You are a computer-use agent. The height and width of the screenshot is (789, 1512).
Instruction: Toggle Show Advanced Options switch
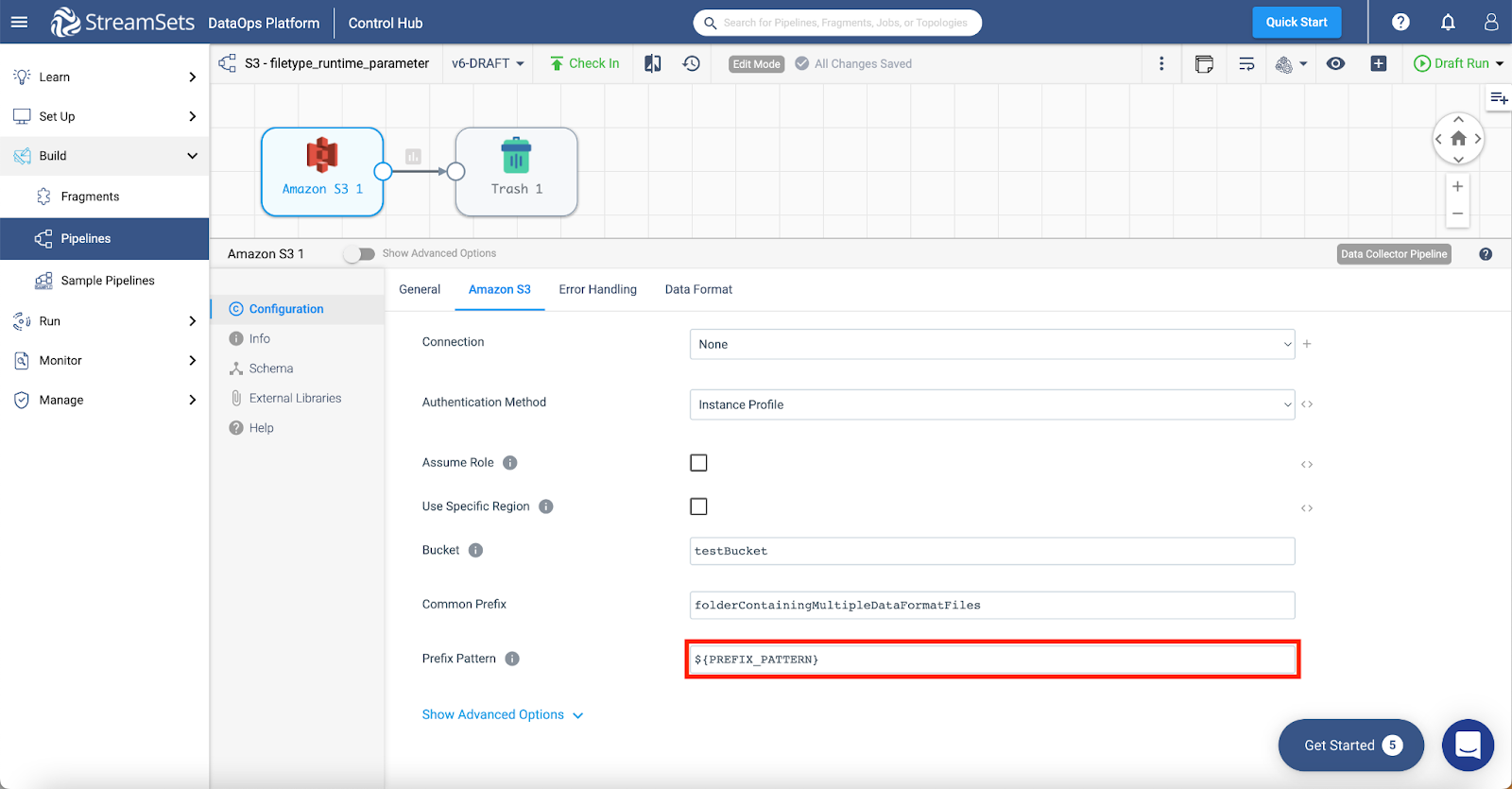tap(359, 253)
